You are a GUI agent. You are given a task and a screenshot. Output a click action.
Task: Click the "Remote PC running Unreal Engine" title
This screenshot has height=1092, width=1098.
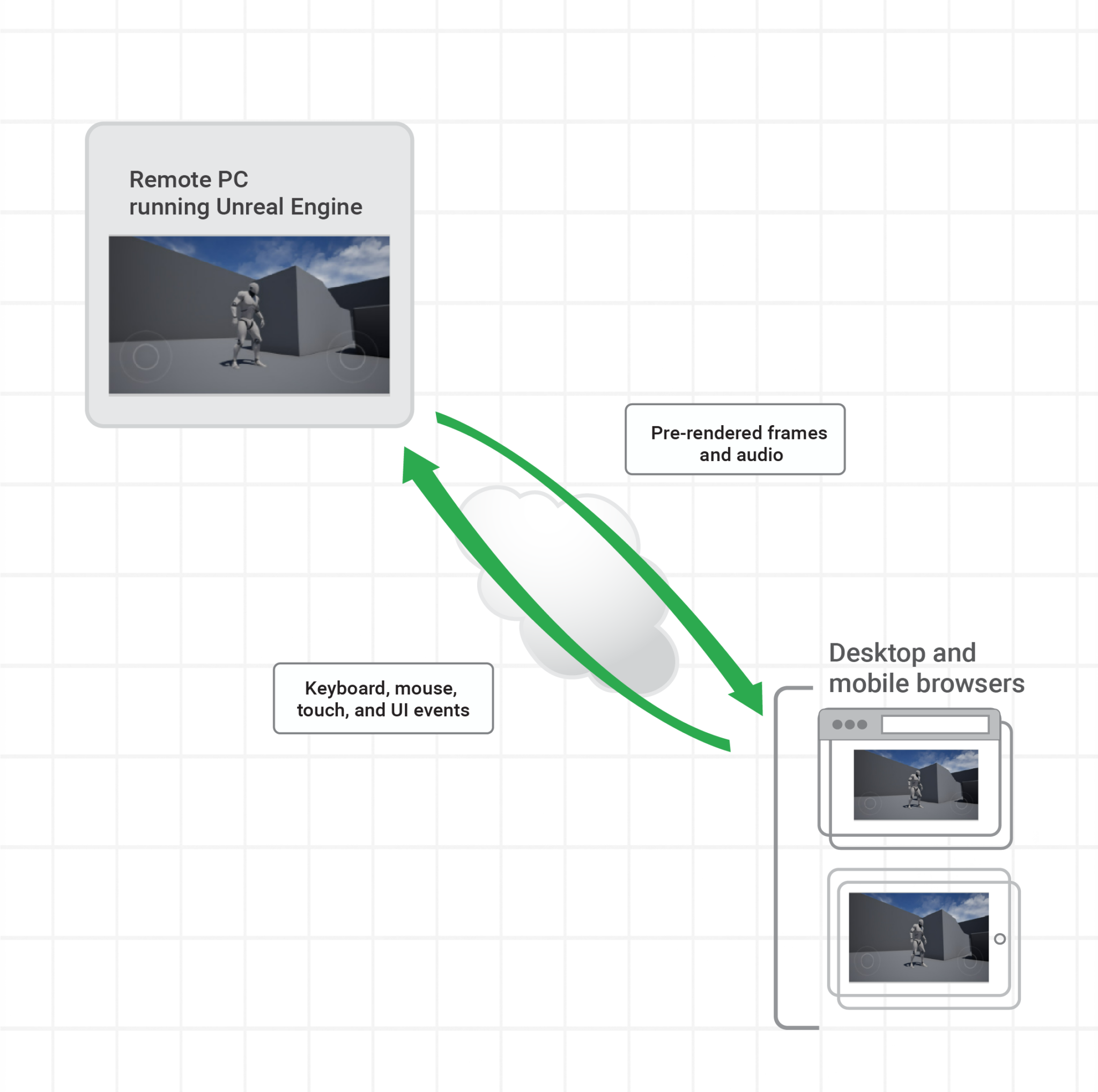pyautogui.click(x=245, y=193)
